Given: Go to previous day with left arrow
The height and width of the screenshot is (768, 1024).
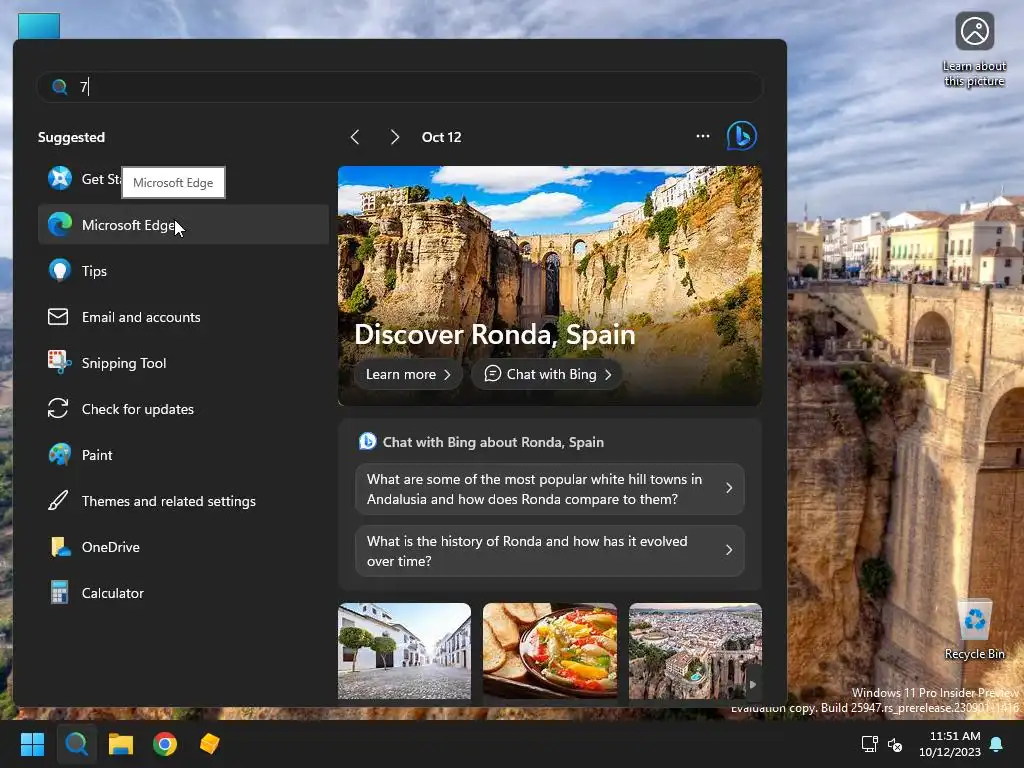Looking at the screenshot, I should click(x=355, y=136).
